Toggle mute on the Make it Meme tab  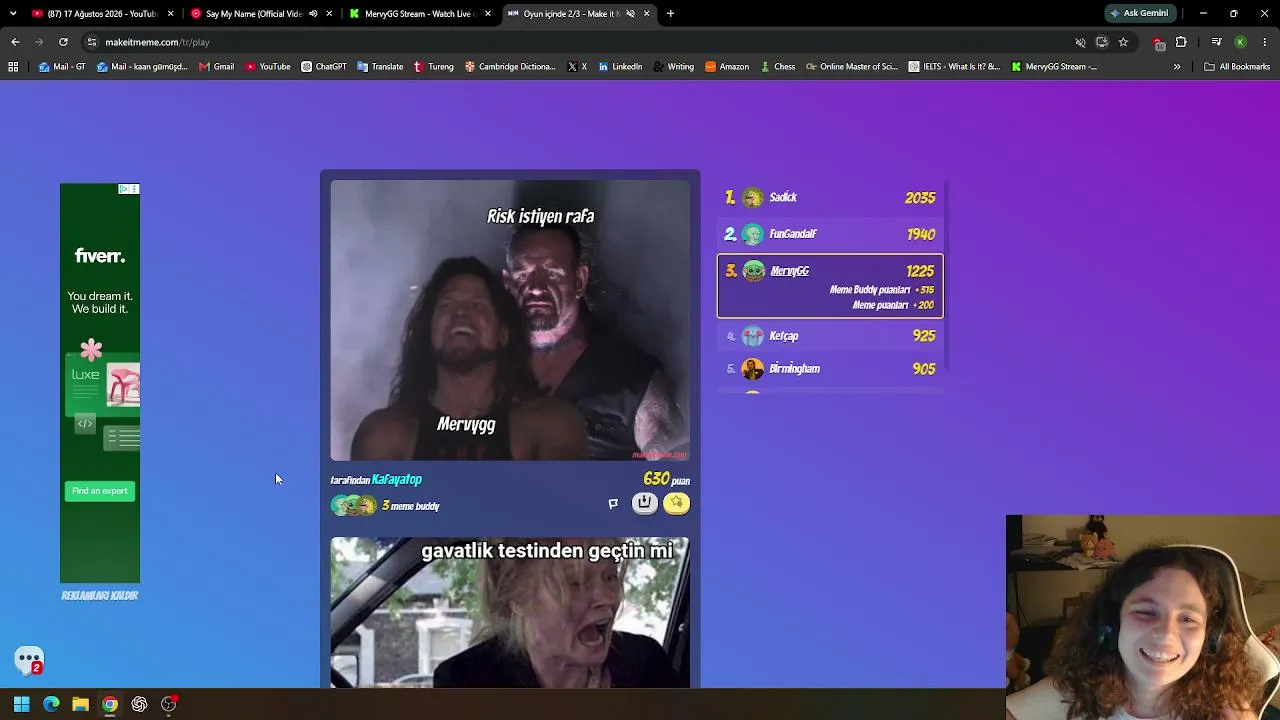click(630, 14)
